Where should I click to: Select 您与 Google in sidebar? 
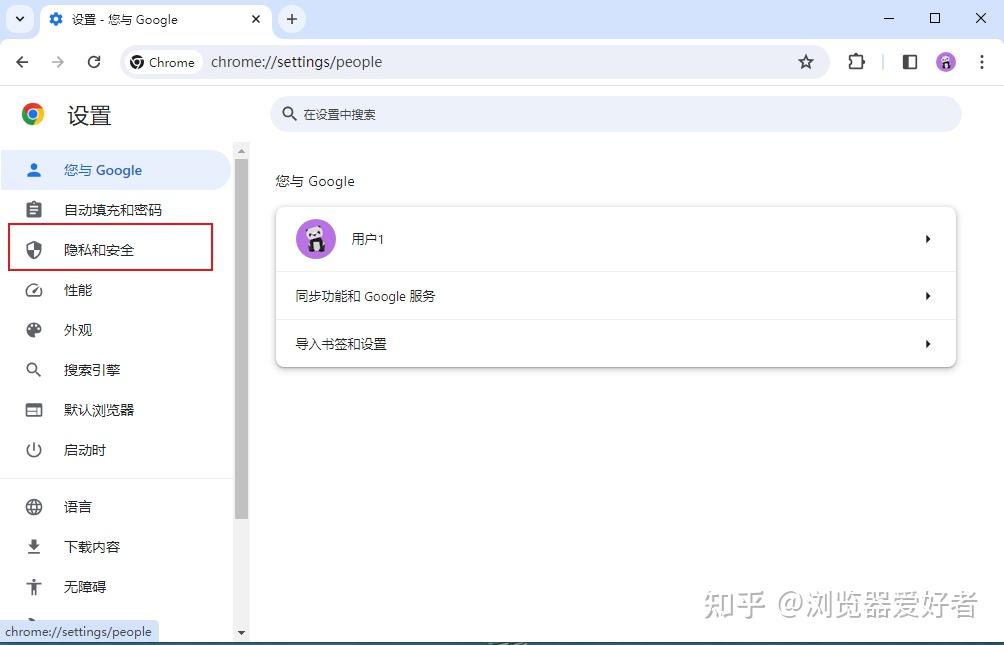pyautogui.click(x=116, y=170)
